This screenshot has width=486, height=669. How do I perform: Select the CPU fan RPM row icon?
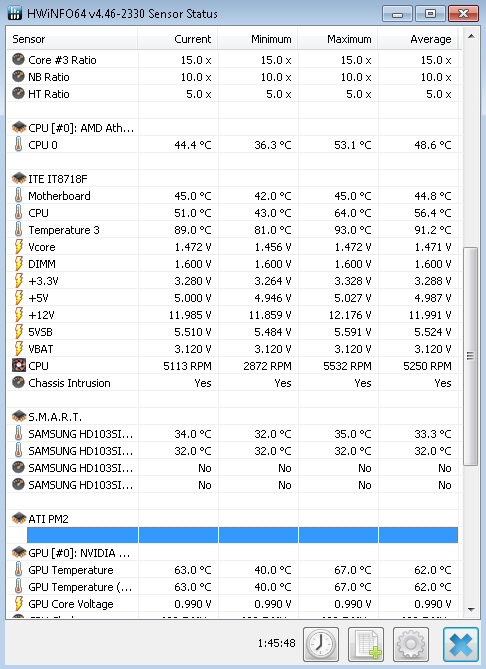coord(18,366)
